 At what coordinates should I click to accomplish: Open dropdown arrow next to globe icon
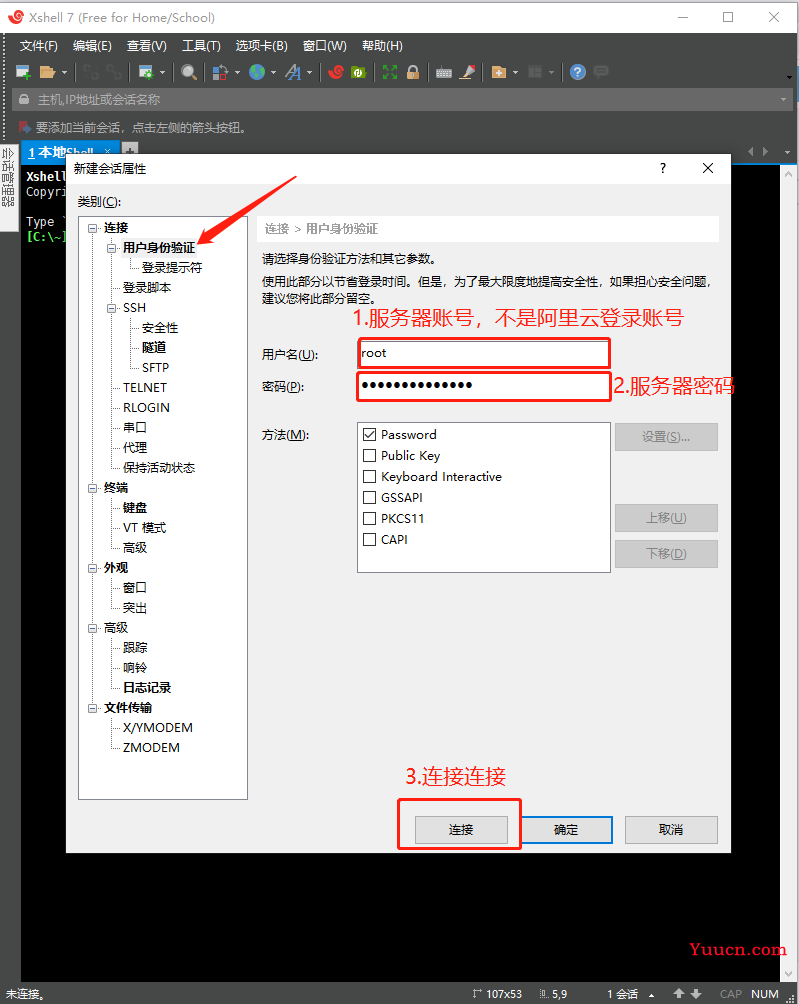point(273,73)
